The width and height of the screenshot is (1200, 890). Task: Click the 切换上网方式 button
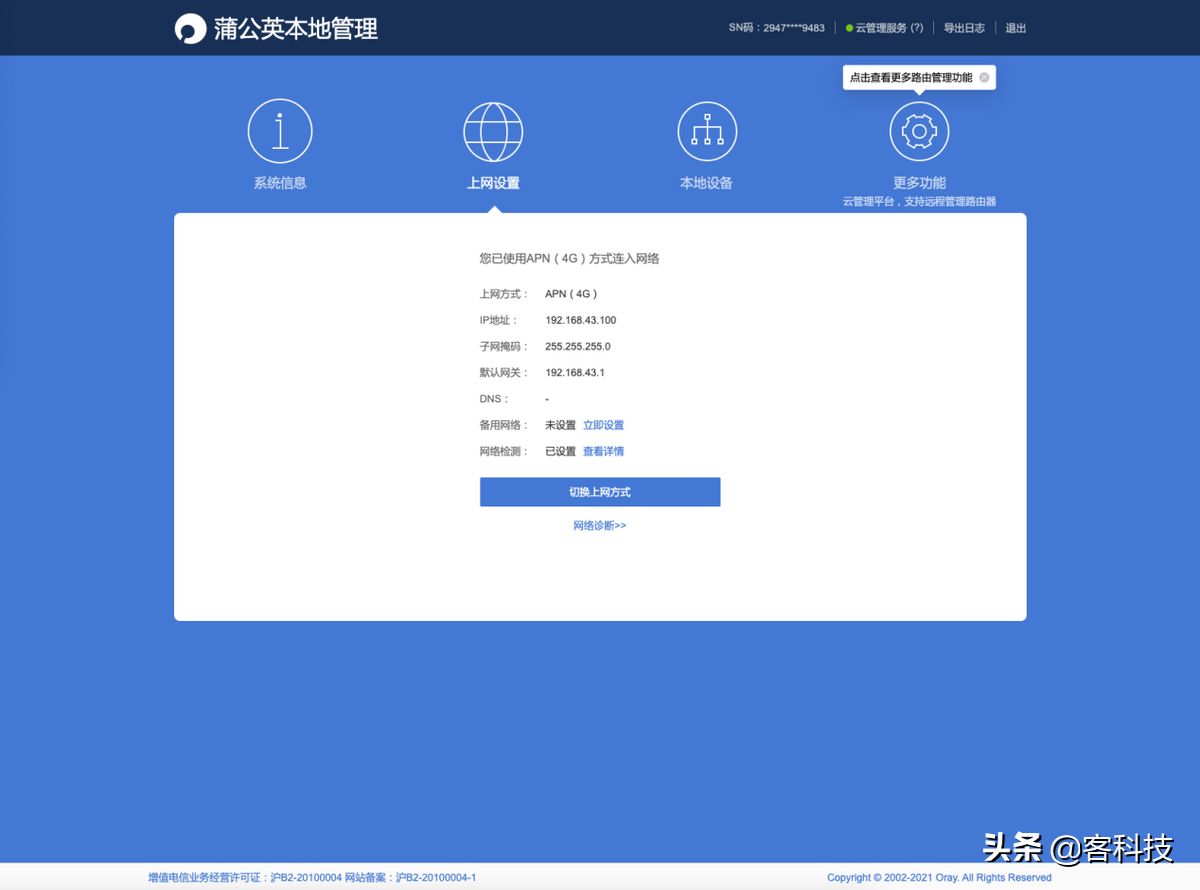pos(600,492)
